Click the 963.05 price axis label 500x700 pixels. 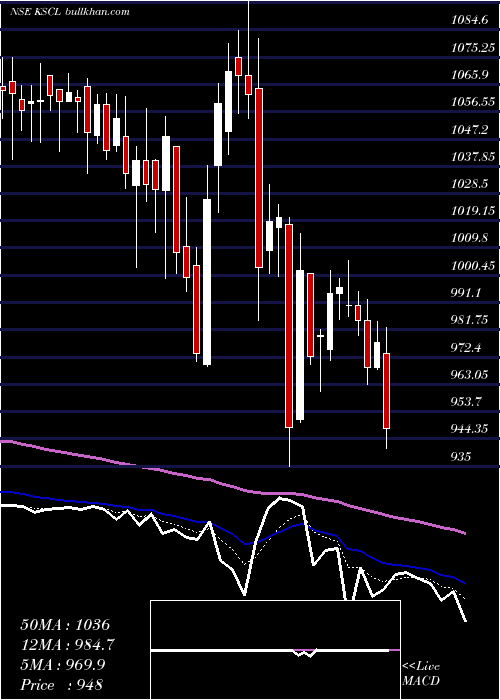point(470,375)
